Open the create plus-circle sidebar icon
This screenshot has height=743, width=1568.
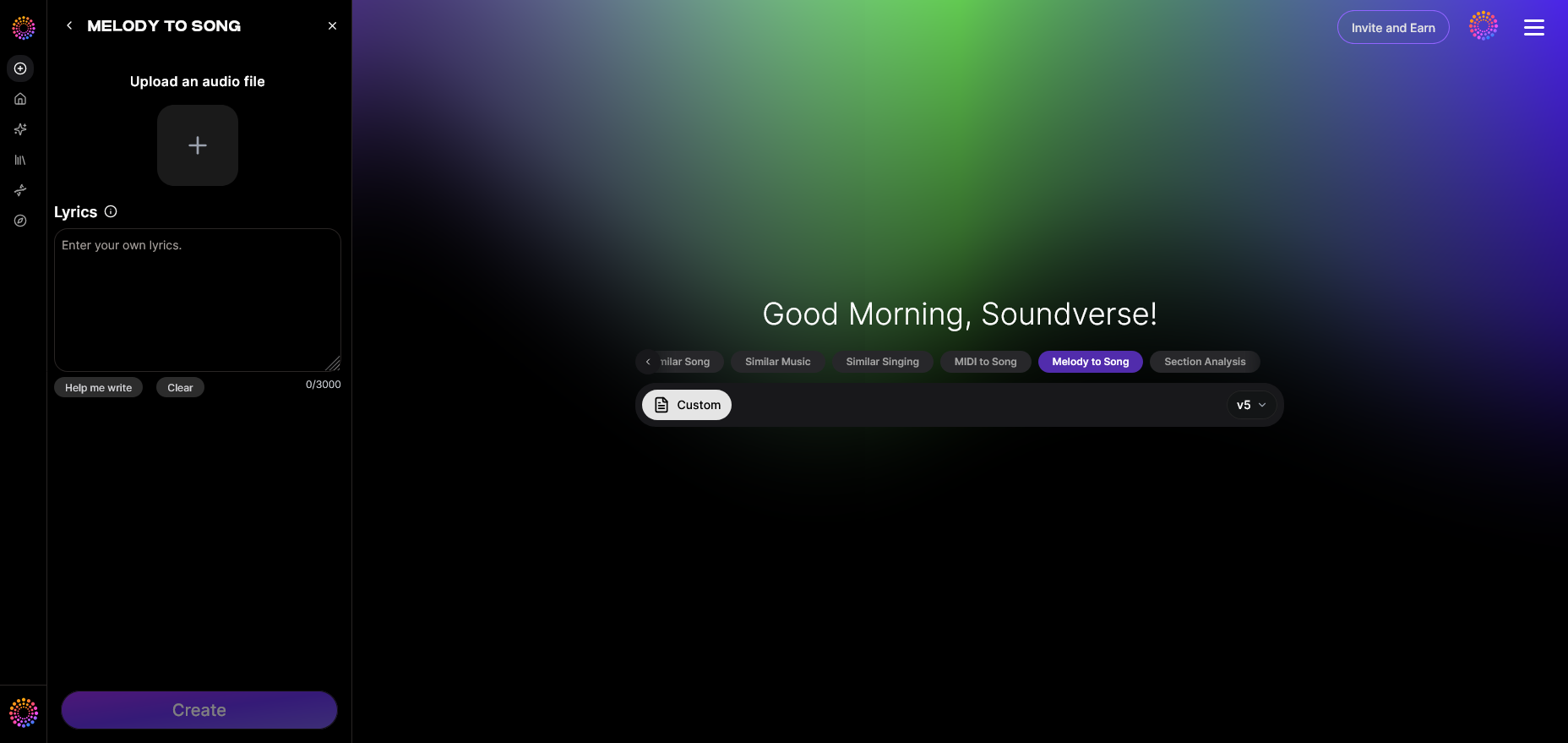coord(20,68)
